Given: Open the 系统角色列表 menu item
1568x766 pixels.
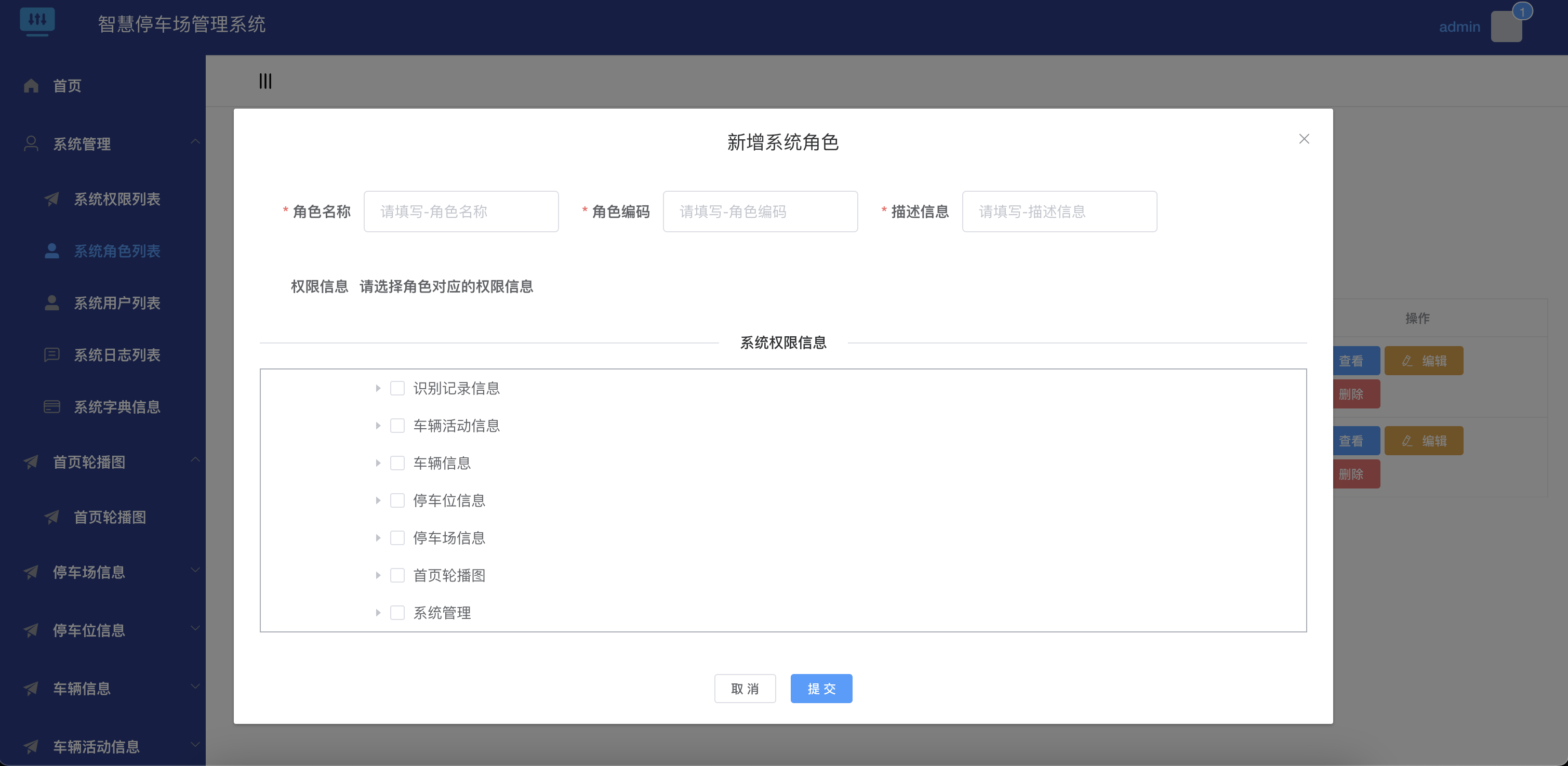Looking at the screenshot, I should coord(117,251).
